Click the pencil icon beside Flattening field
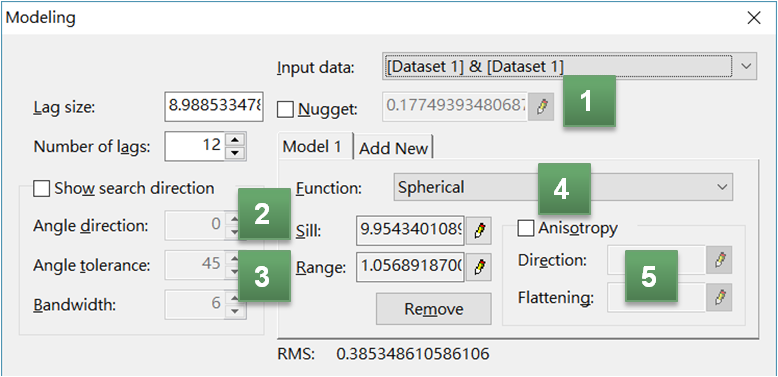The image size is (778, 377). [x=719, y=297]
